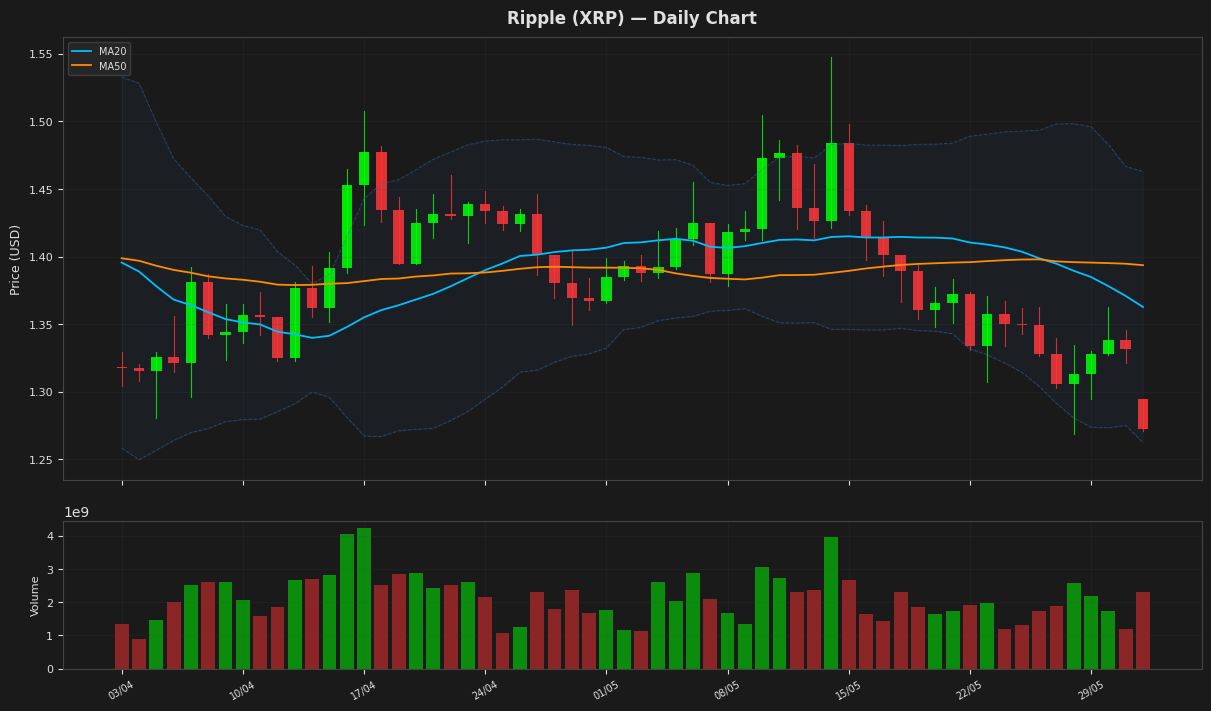This screenshot has height=711, width=1211.
Task: Click the 1.45 price tick label
Action: pyautogui.click(x=43, y=190)
